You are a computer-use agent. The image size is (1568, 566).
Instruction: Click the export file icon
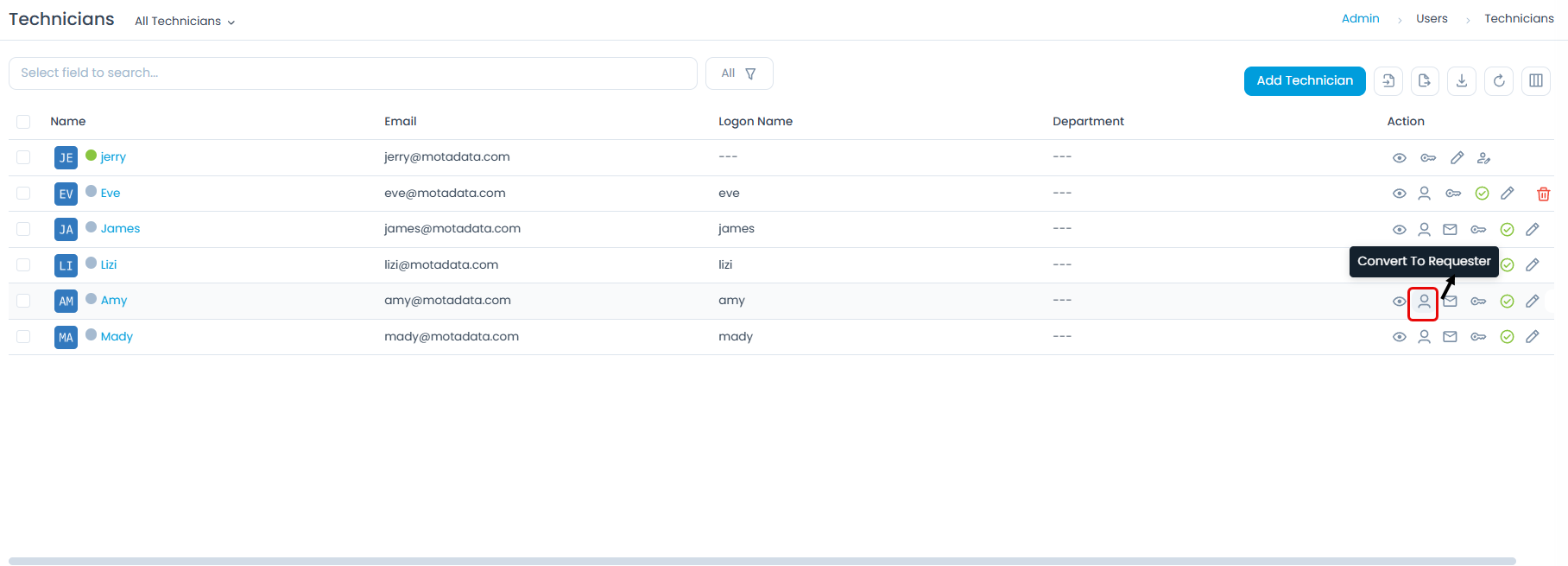tap(1425, 80)
